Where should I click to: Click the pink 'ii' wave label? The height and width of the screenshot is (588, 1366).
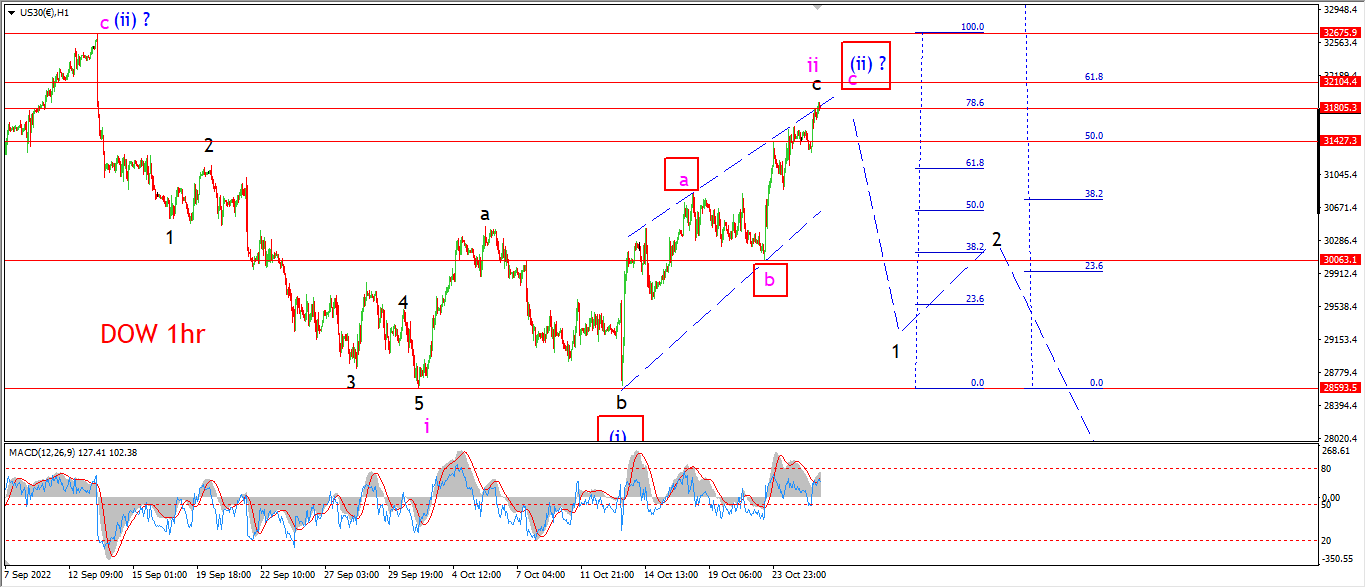tap(815, 66)
